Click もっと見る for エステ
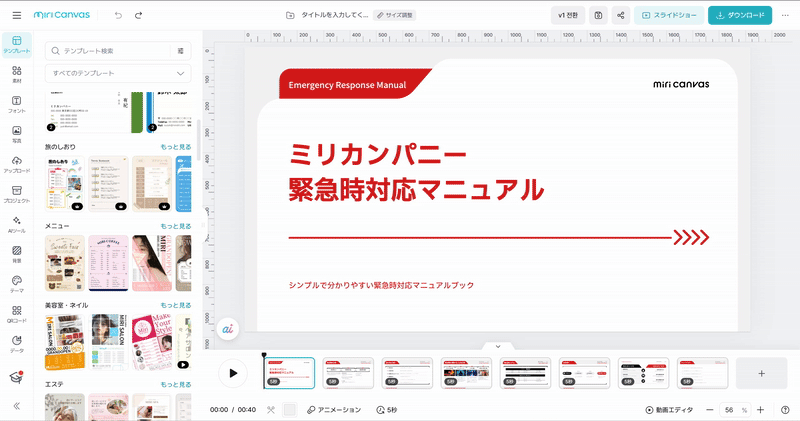 pyautogui.click(x=176, y=384)
